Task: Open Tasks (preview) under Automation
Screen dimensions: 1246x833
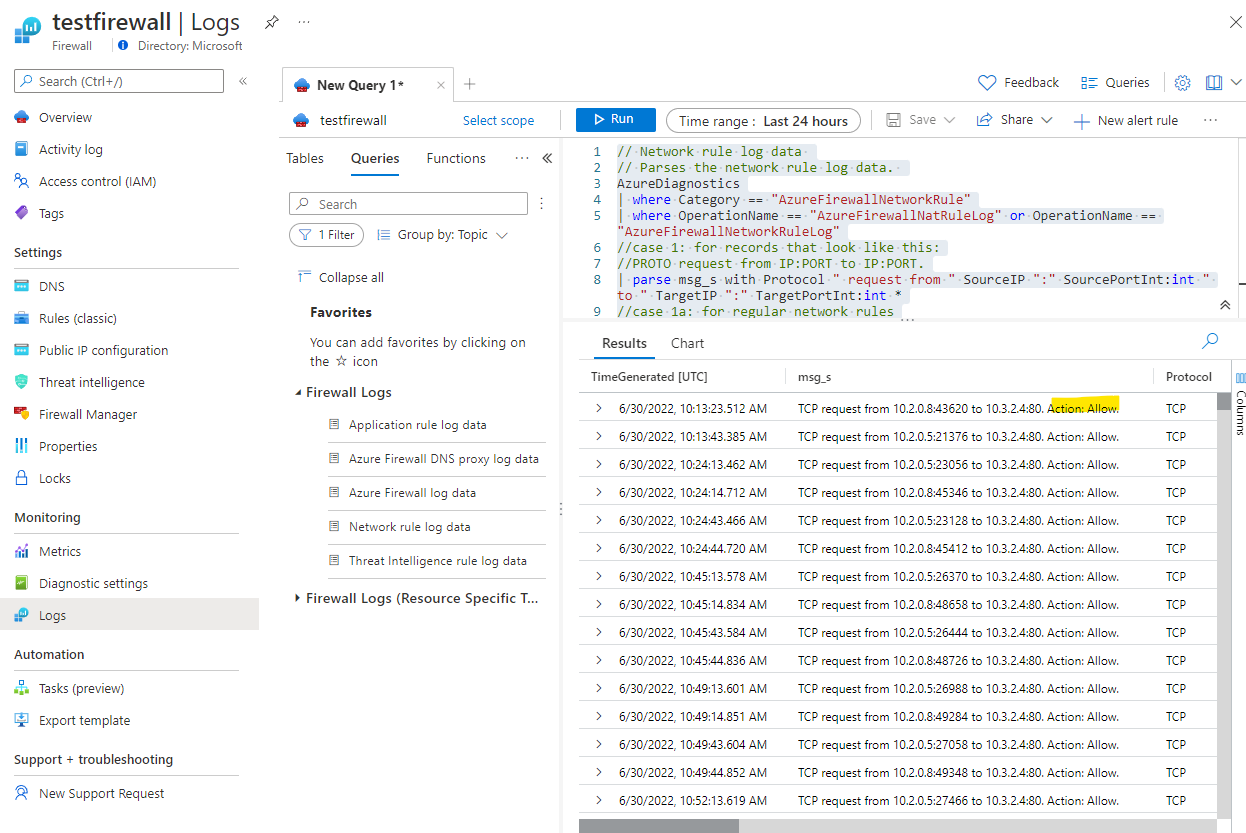Action: click(82, 688)
